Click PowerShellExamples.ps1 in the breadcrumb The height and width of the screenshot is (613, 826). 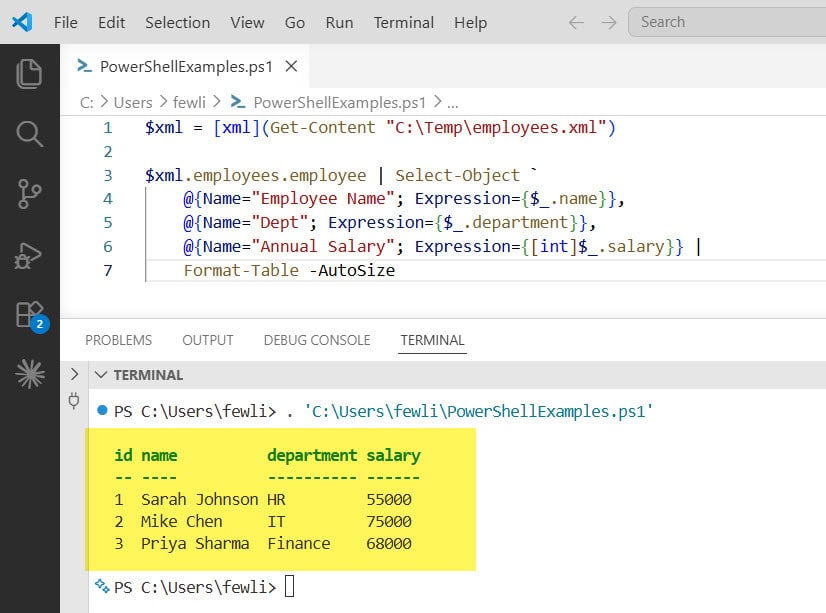339,102
